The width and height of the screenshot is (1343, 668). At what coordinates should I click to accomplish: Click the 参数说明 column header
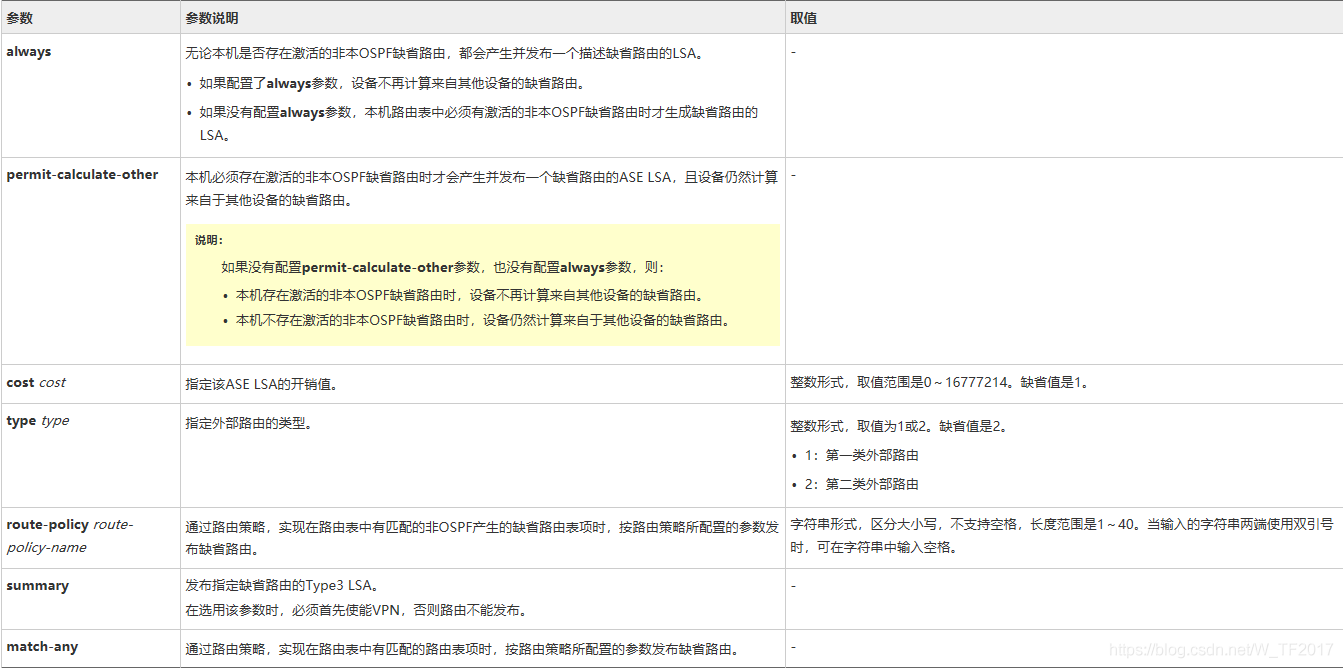pyautogui.click(x=212, y=18)
